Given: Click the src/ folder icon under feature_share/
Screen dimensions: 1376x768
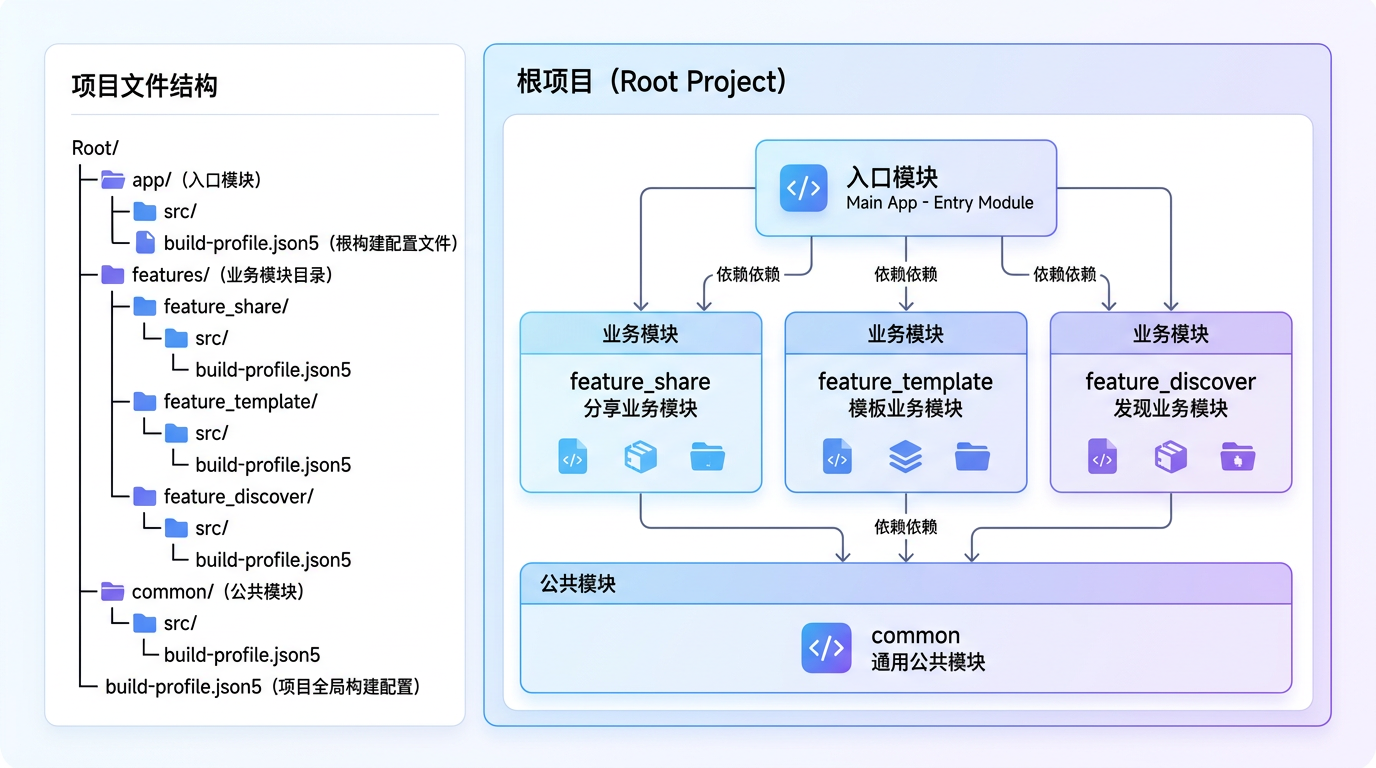Looking at the screenshot, I should tap(176, 338).
